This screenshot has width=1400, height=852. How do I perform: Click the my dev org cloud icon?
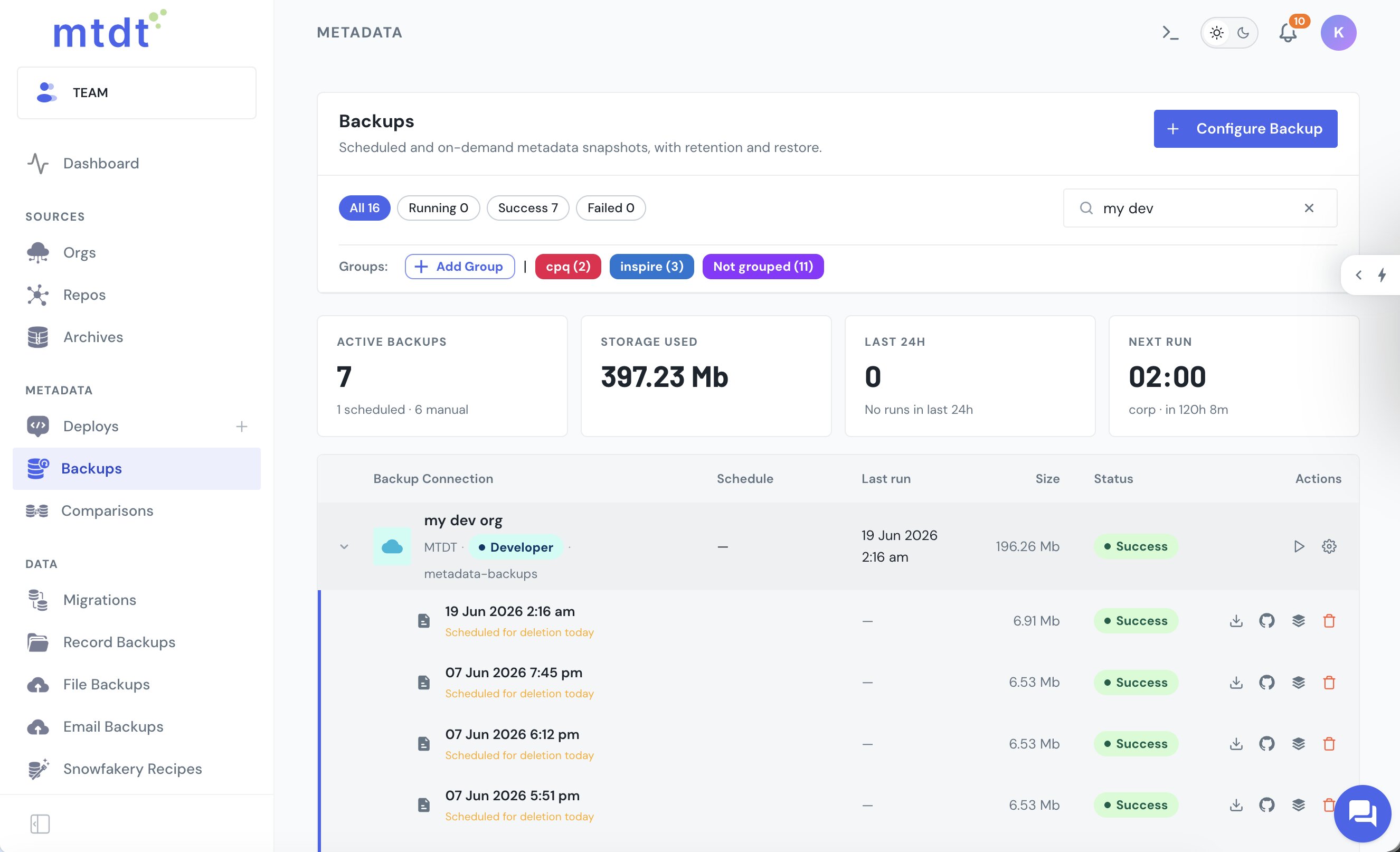tap(392, 547)
